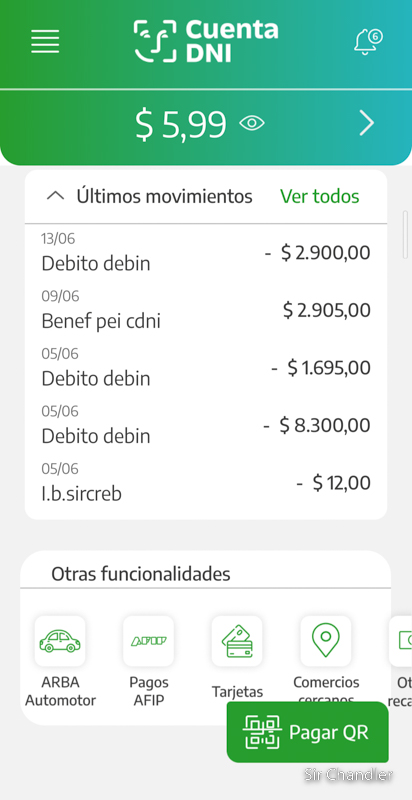
Task: Tap the partially visible last functionality icon
Action: (401, 641)
